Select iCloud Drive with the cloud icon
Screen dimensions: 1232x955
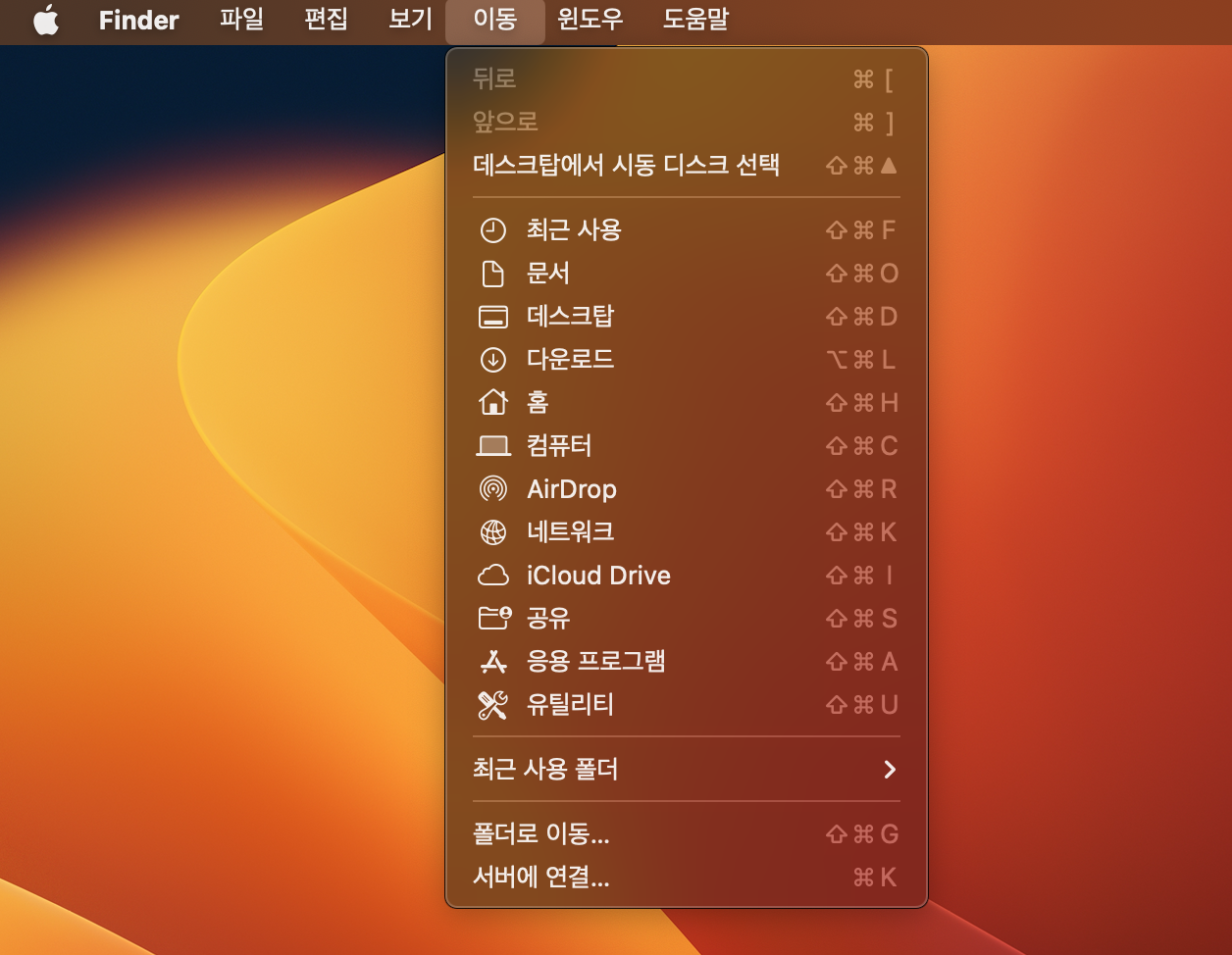pyautogui.click(x=597, y=576)
